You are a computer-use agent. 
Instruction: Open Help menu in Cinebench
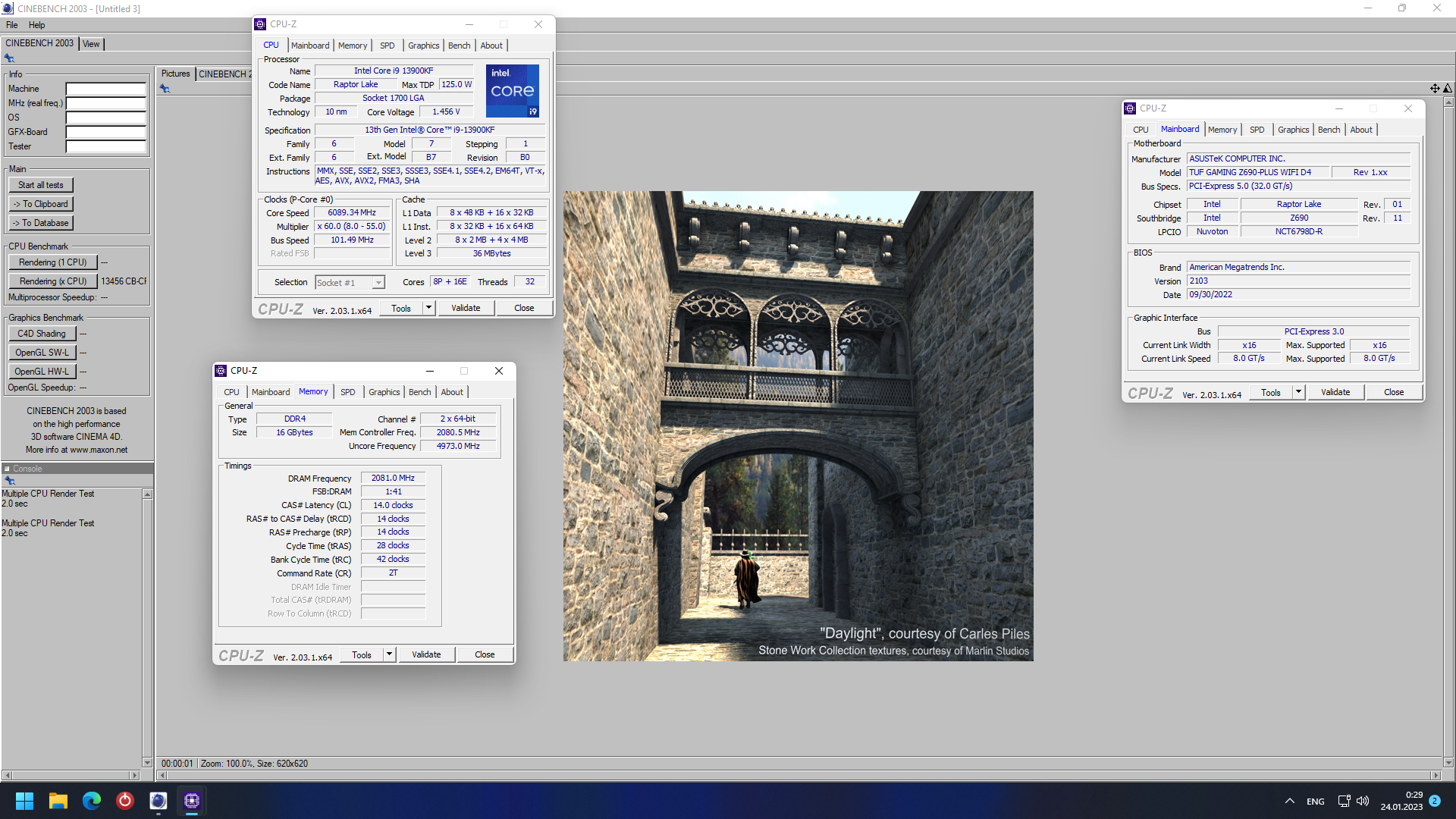coord(36,25)
